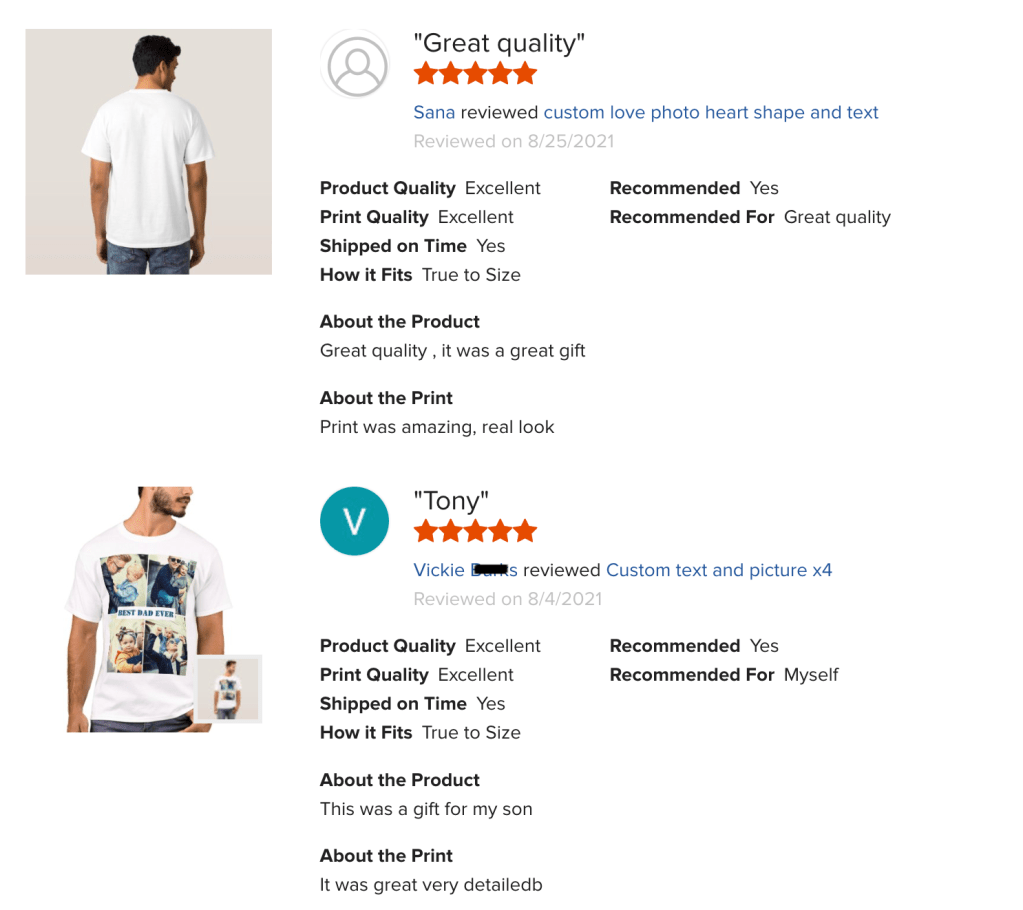Click Sana's gray profile avatar icon
This screenshot has height=910, width=1023.
[x=357, y=66]
